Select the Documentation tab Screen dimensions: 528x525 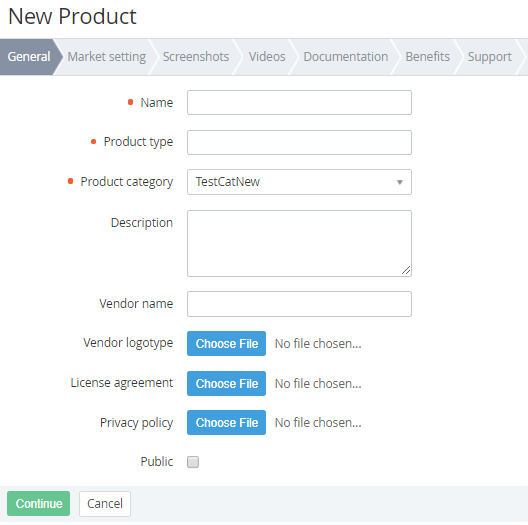pyautogui.click(x=345, y=57)
